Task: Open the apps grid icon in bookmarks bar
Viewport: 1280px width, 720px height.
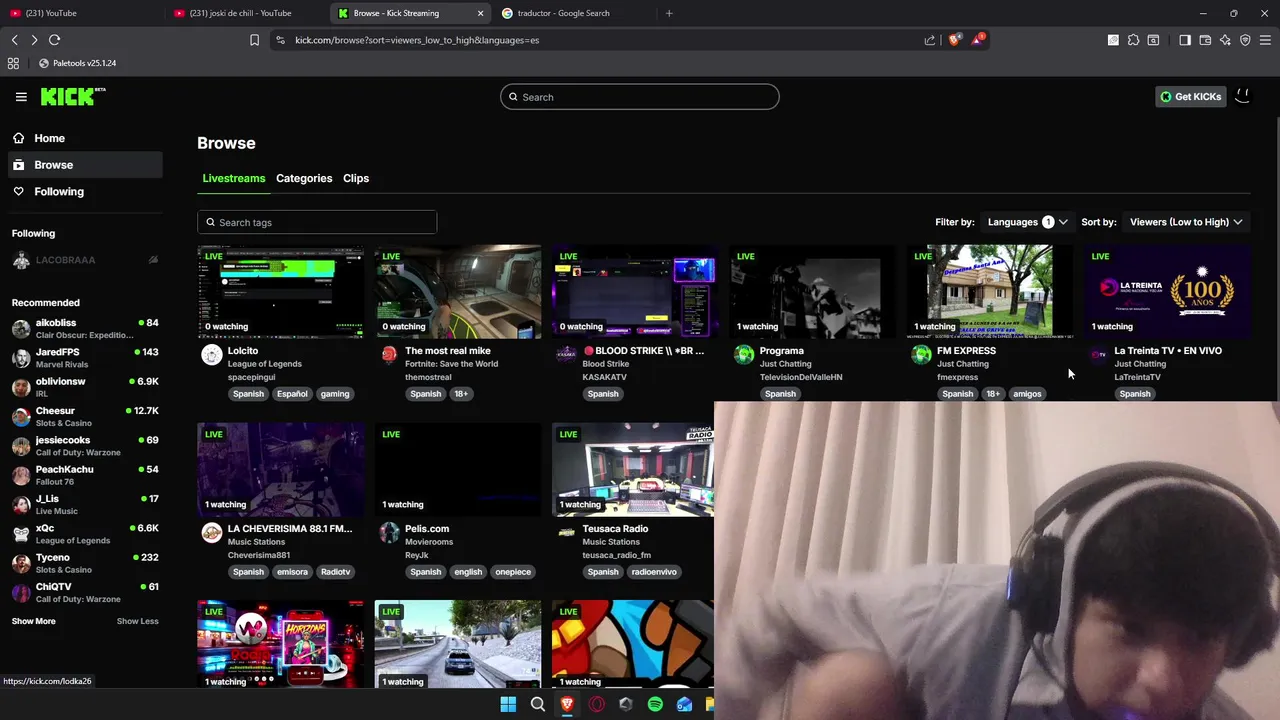Action: pyautogui.click(x=13, y=63)
